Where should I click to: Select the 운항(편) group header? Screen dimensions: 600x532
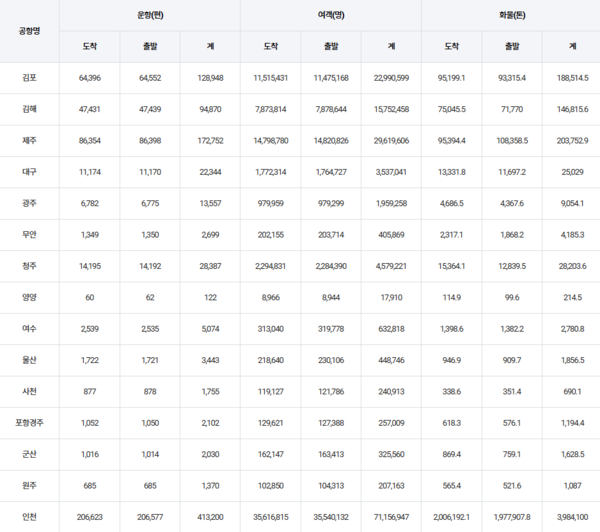coord(150,15)
